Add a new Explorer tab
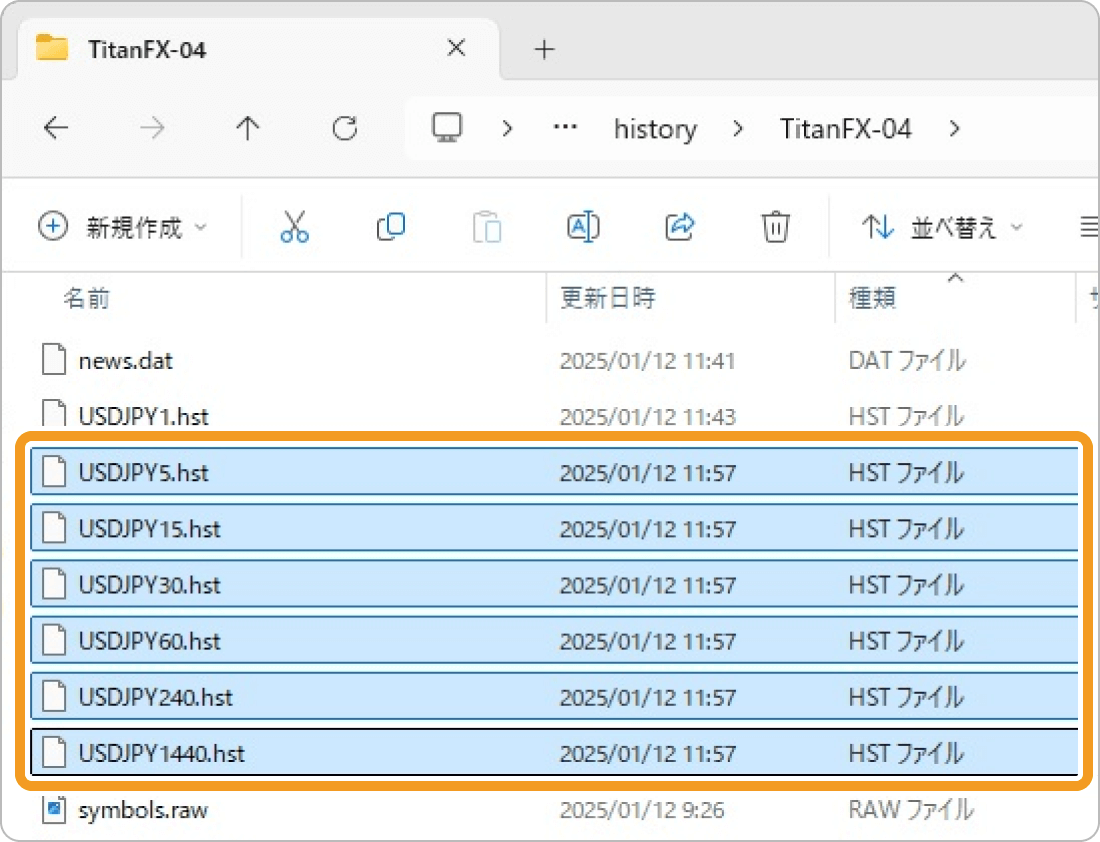 click(x=544, y=49)
